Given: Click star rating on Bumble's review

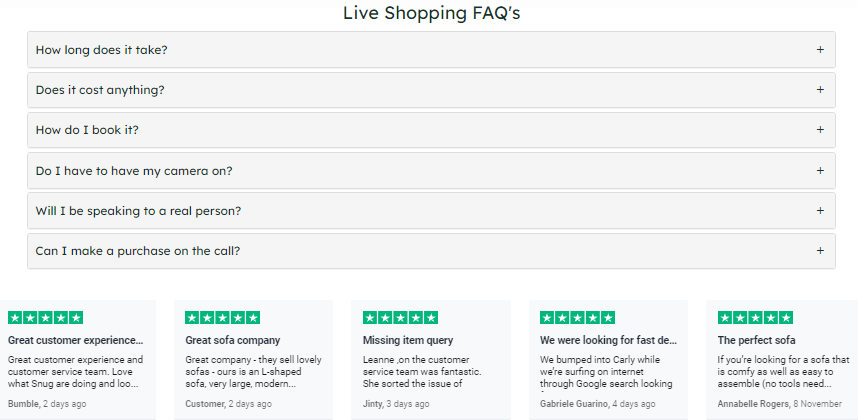Looking at the screenshot, I should [x=45, y=318].
